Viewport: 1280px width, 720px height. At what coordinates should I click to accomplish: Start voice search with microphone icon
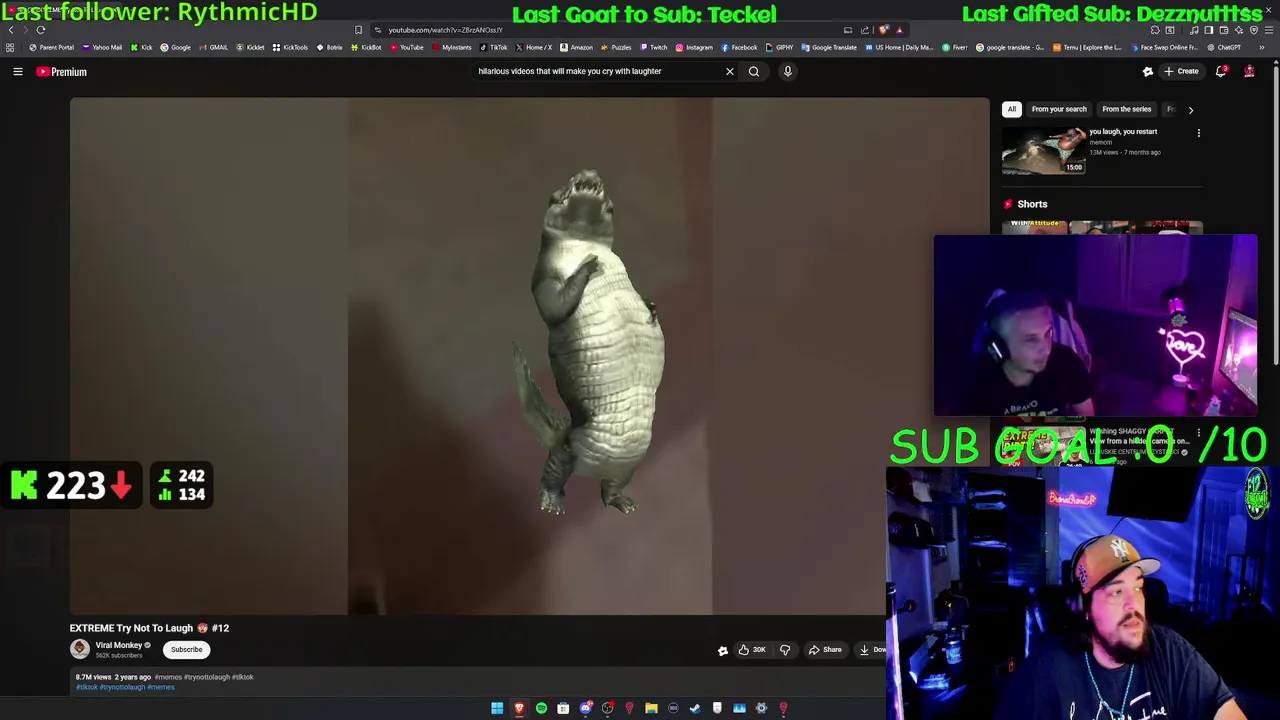[x=788, y=71]
